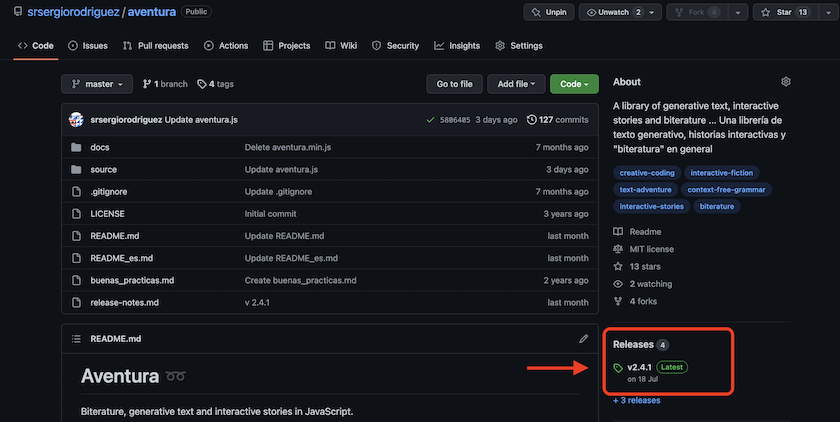
Task: Click the green commit status checkmark
Action: tap(429, 119)
